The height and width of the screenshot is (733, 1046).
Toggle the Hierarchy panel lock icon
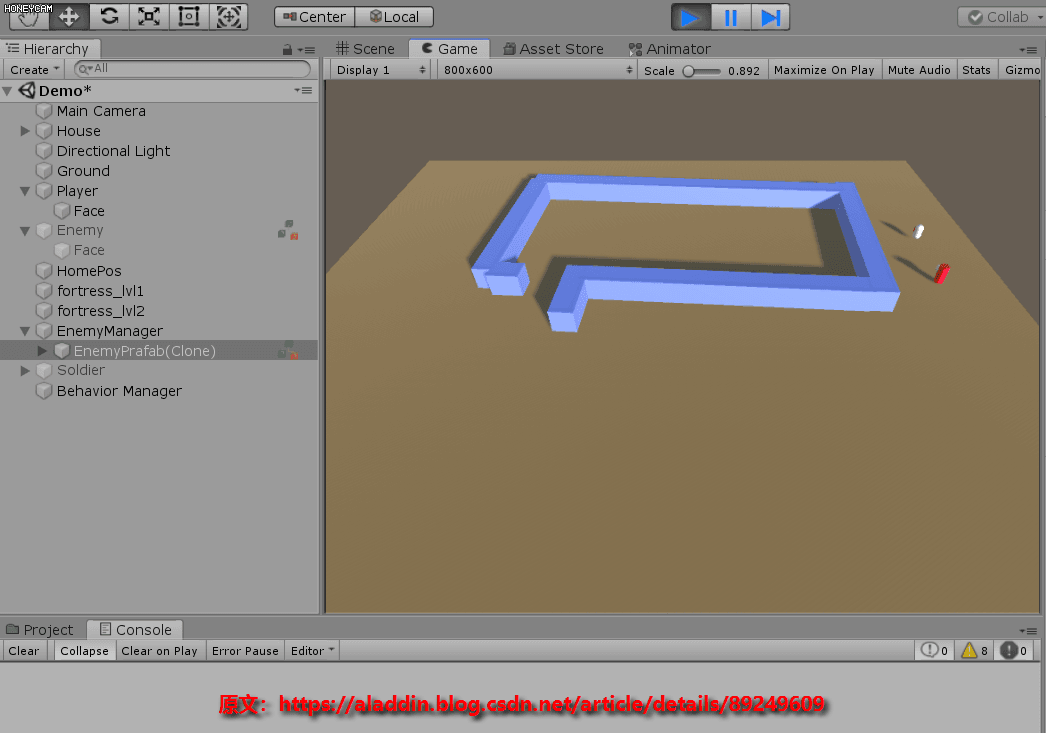288,49
